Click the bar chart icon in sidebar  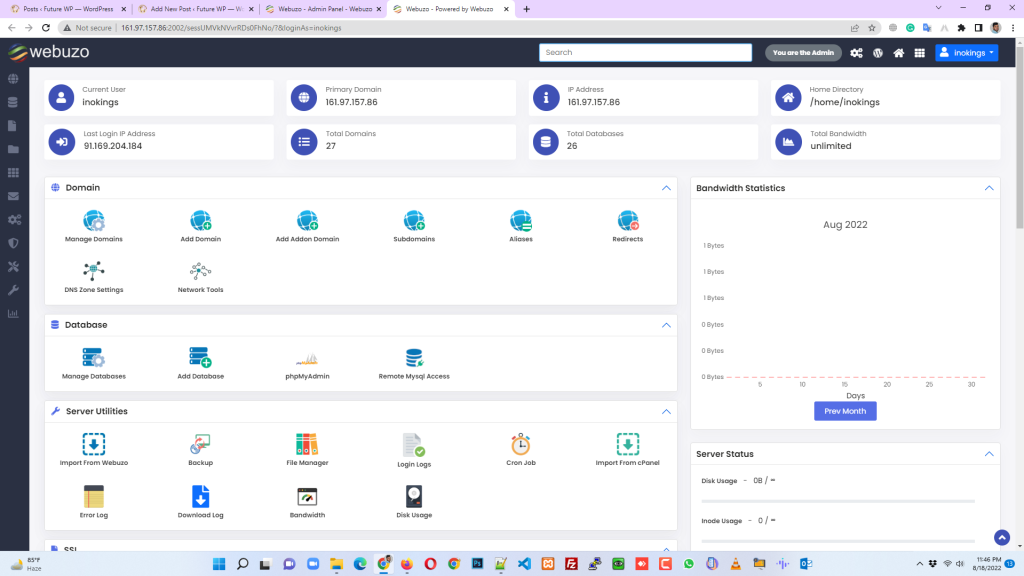[13, 313]
